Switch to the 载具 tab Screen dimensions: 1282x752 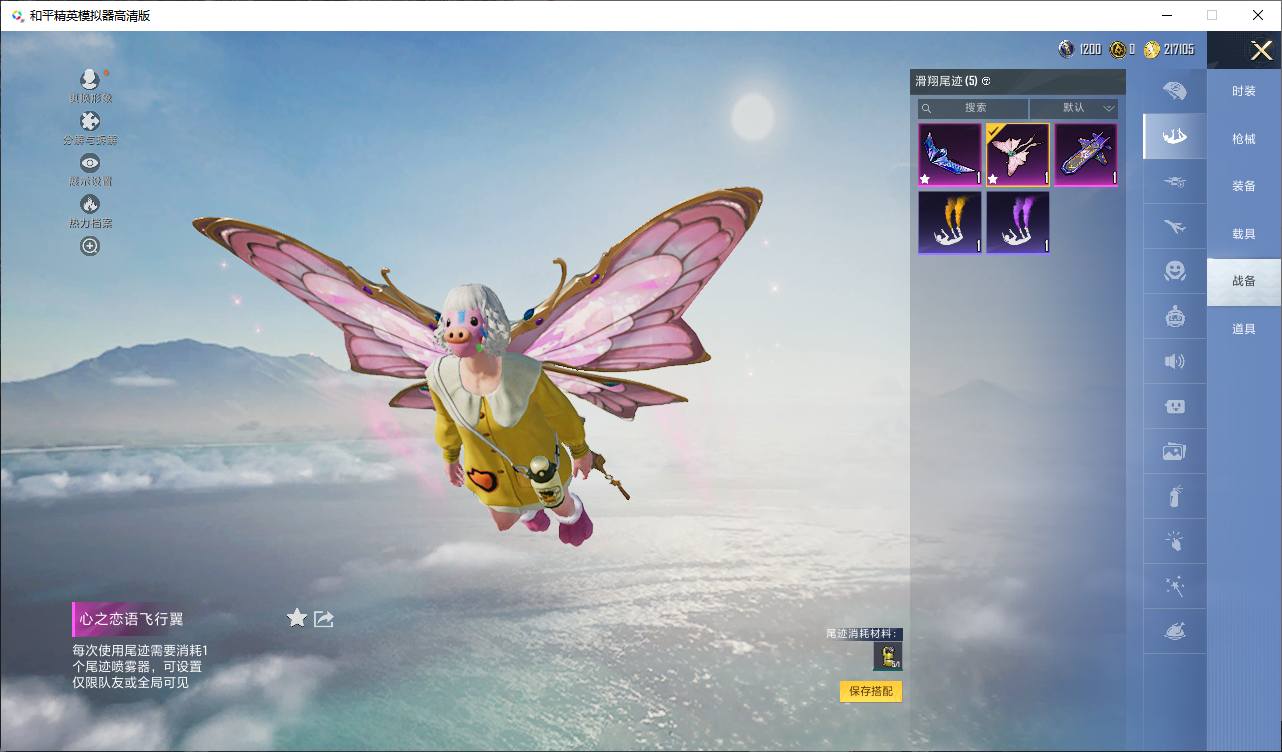point(1244,234)
